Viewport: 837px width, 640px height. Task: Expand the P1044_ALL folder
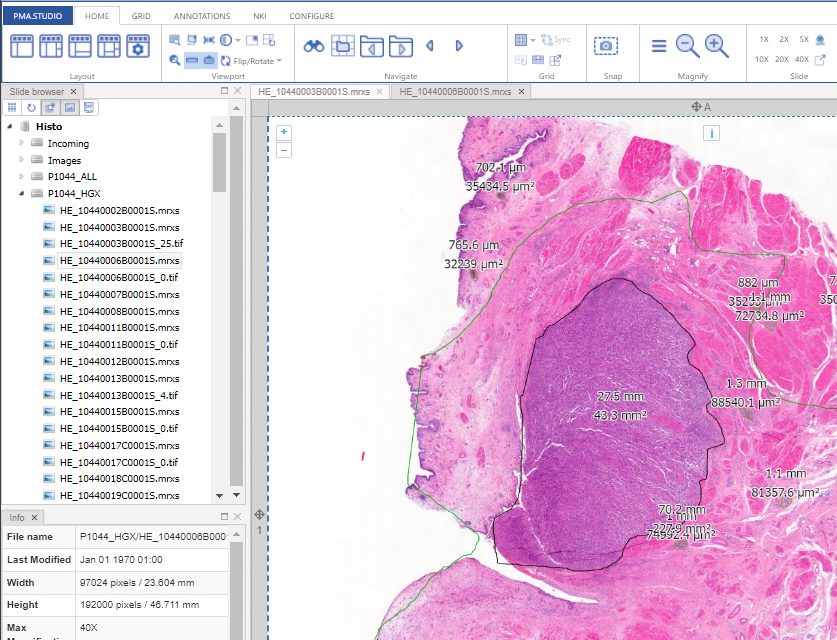(x=22, y=177)
